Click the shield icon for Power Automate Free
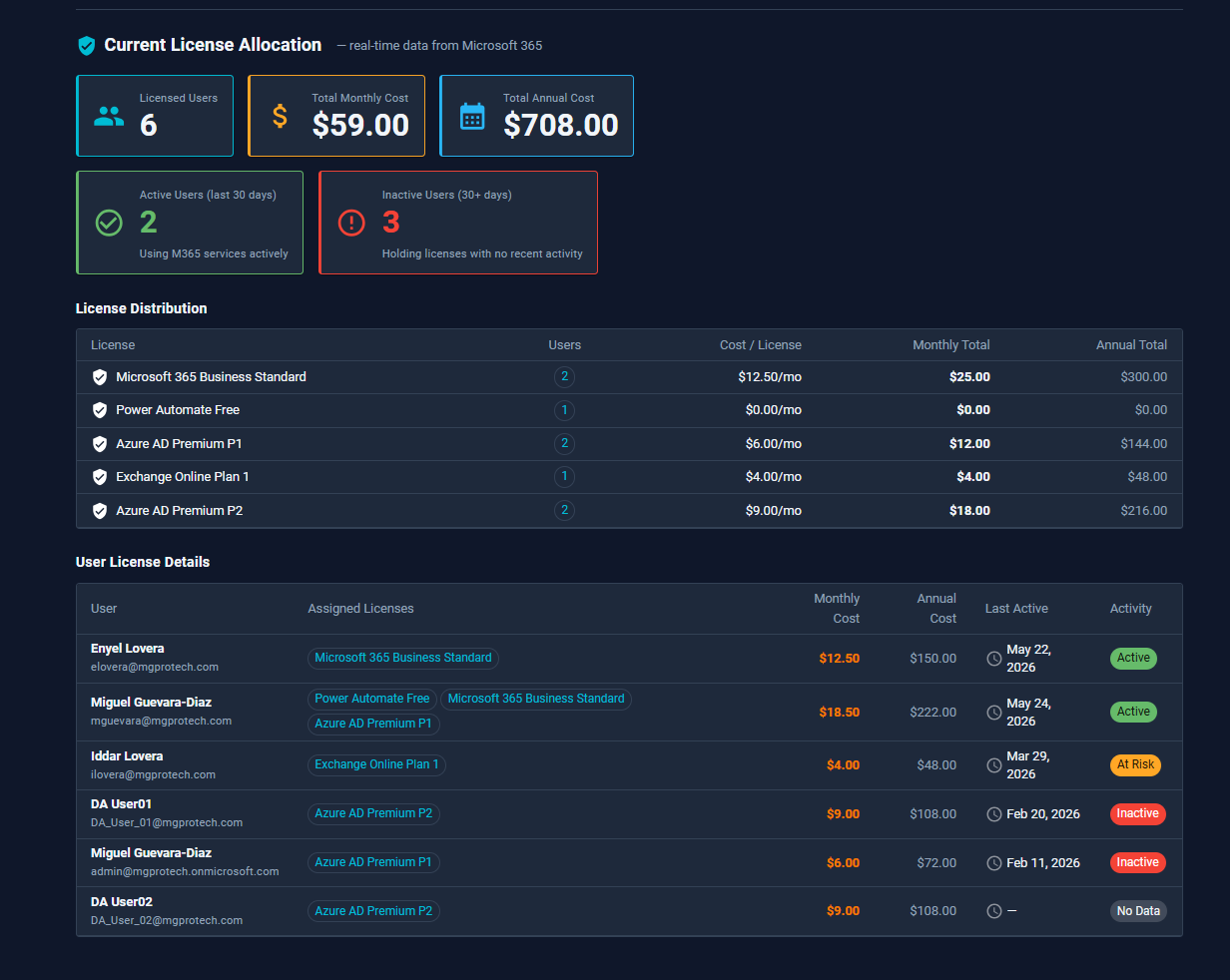The height and width of the screenshot is (980, 1230). click(x=100, y=410)
